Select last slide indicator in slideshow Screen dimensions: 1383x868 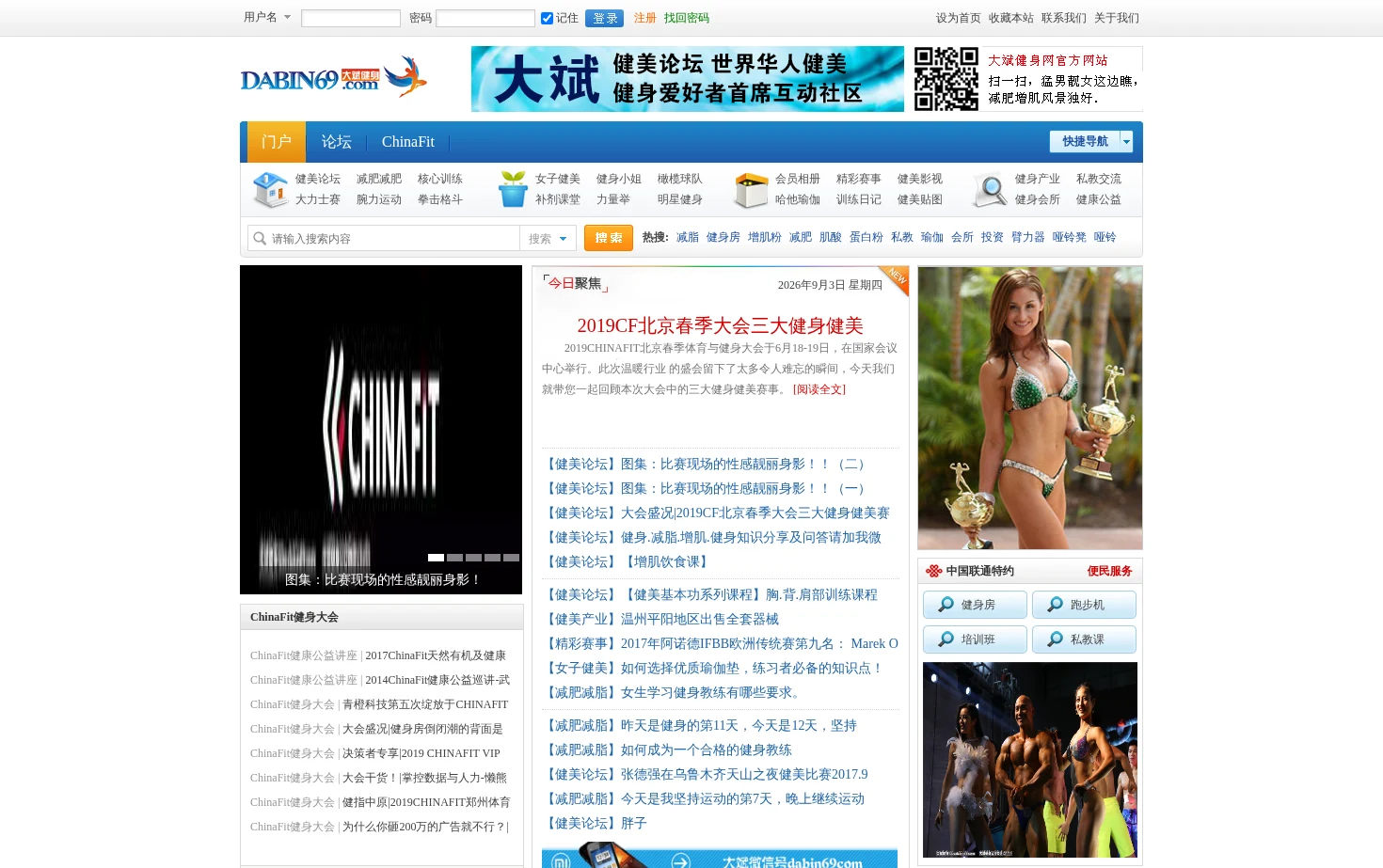click(511, 558)
